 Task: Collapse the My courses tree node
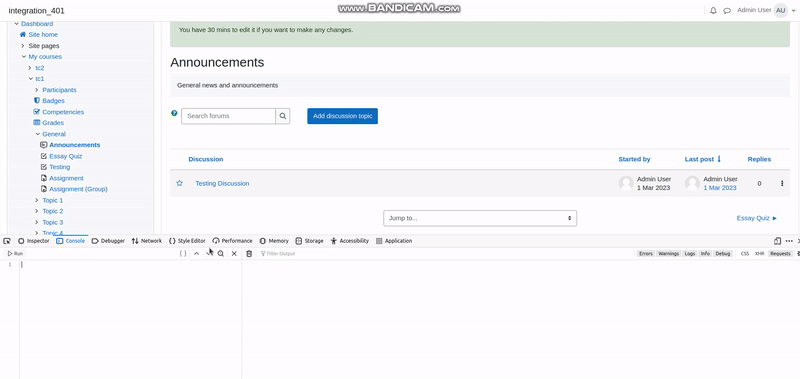pos(23,57)
